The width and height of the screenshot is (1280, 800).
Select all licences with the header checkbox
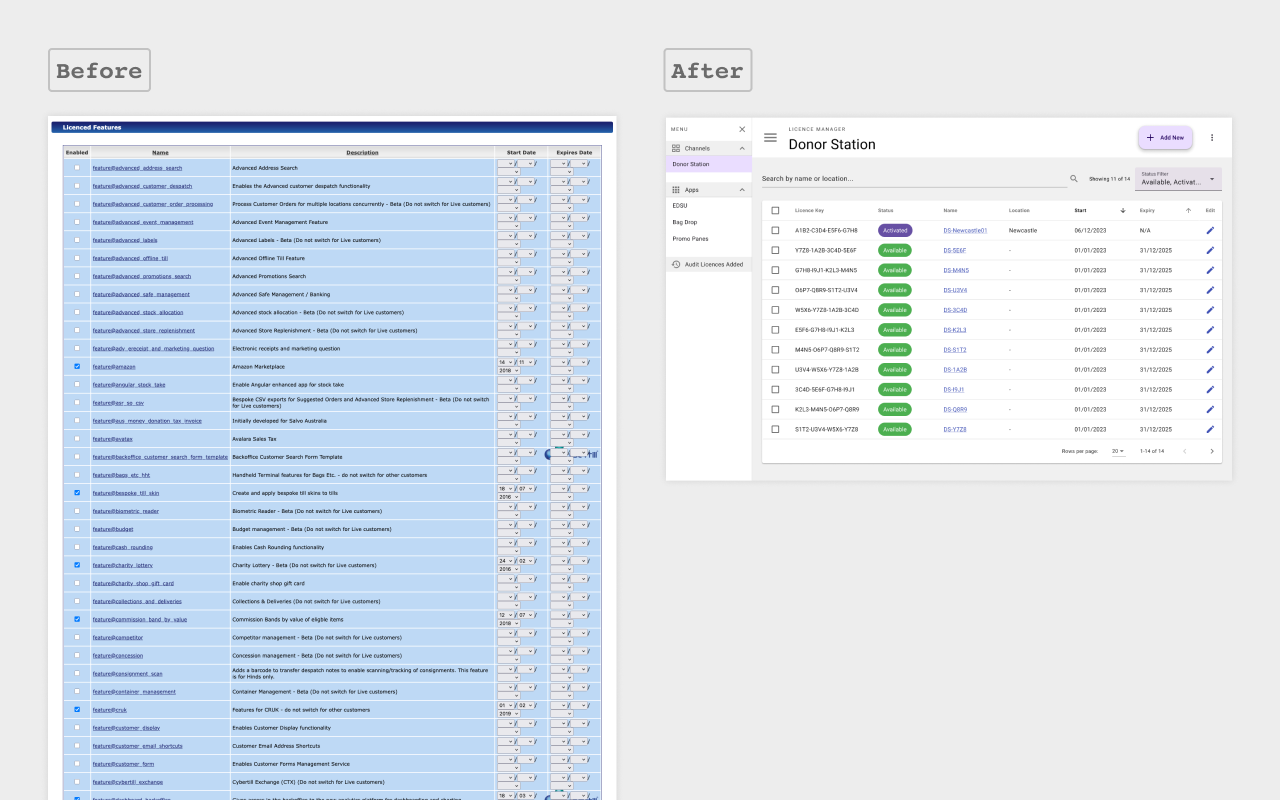coord(776,210)
